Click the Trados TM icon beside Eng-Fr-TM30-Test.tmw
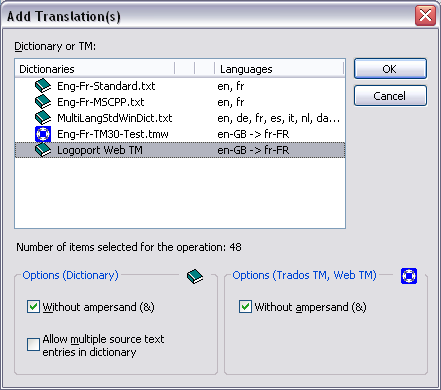The height and width of the screenshot is (390, 441). click(43, 134)
